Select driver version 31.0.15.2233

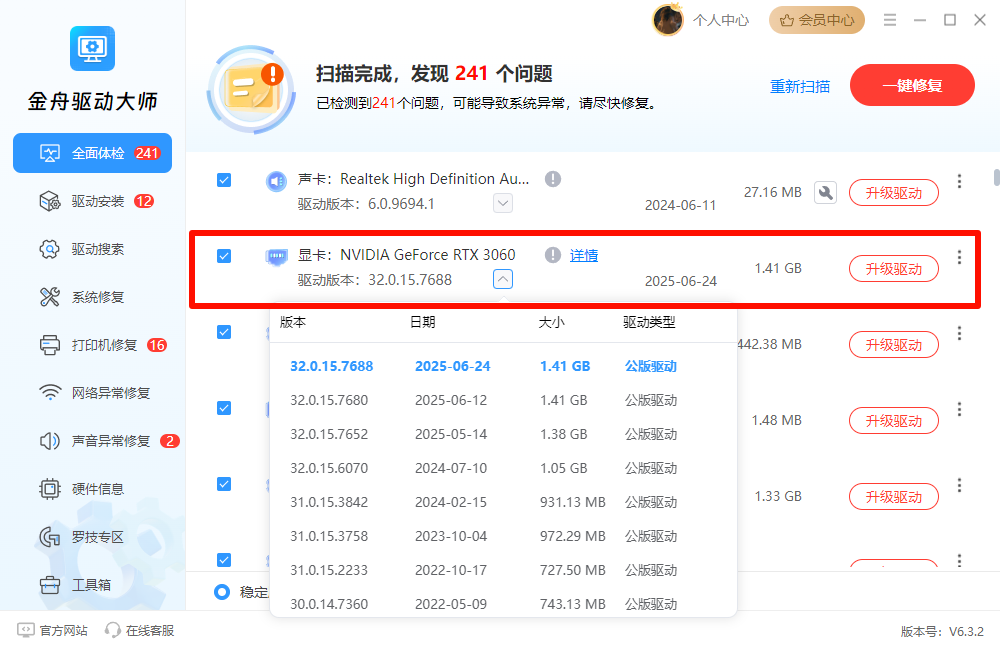(x=503, y=570)
